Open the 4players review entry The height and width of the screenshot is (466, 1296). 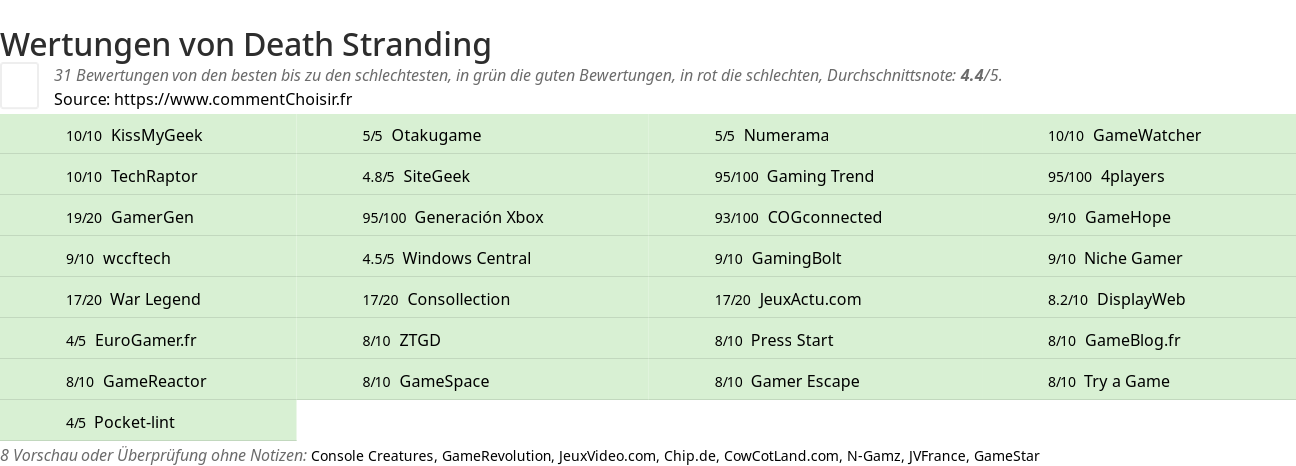(1148, 176)
